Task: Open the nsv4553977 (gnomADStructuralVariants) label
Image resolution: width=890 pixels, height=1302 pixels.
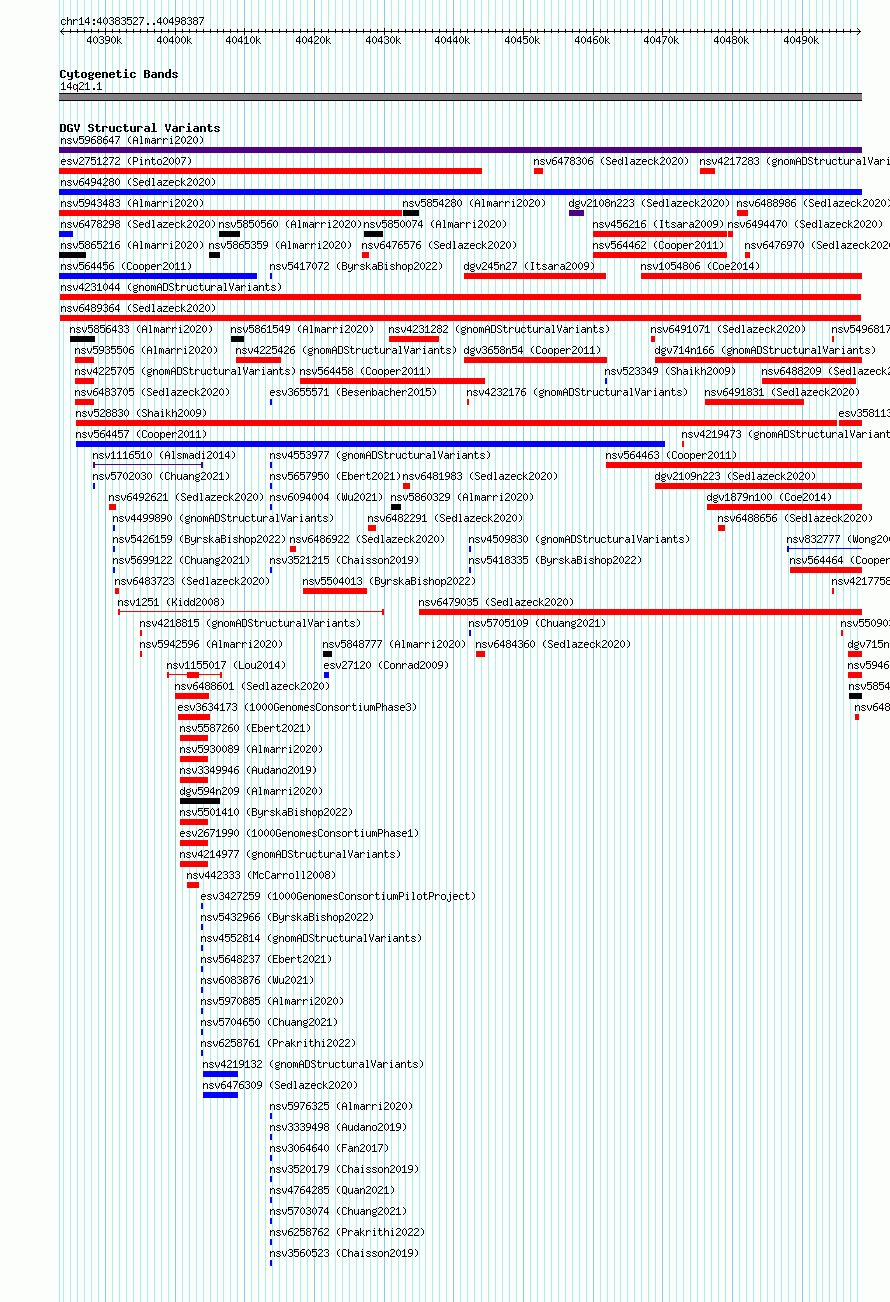Action: click(x=379, y=455)
